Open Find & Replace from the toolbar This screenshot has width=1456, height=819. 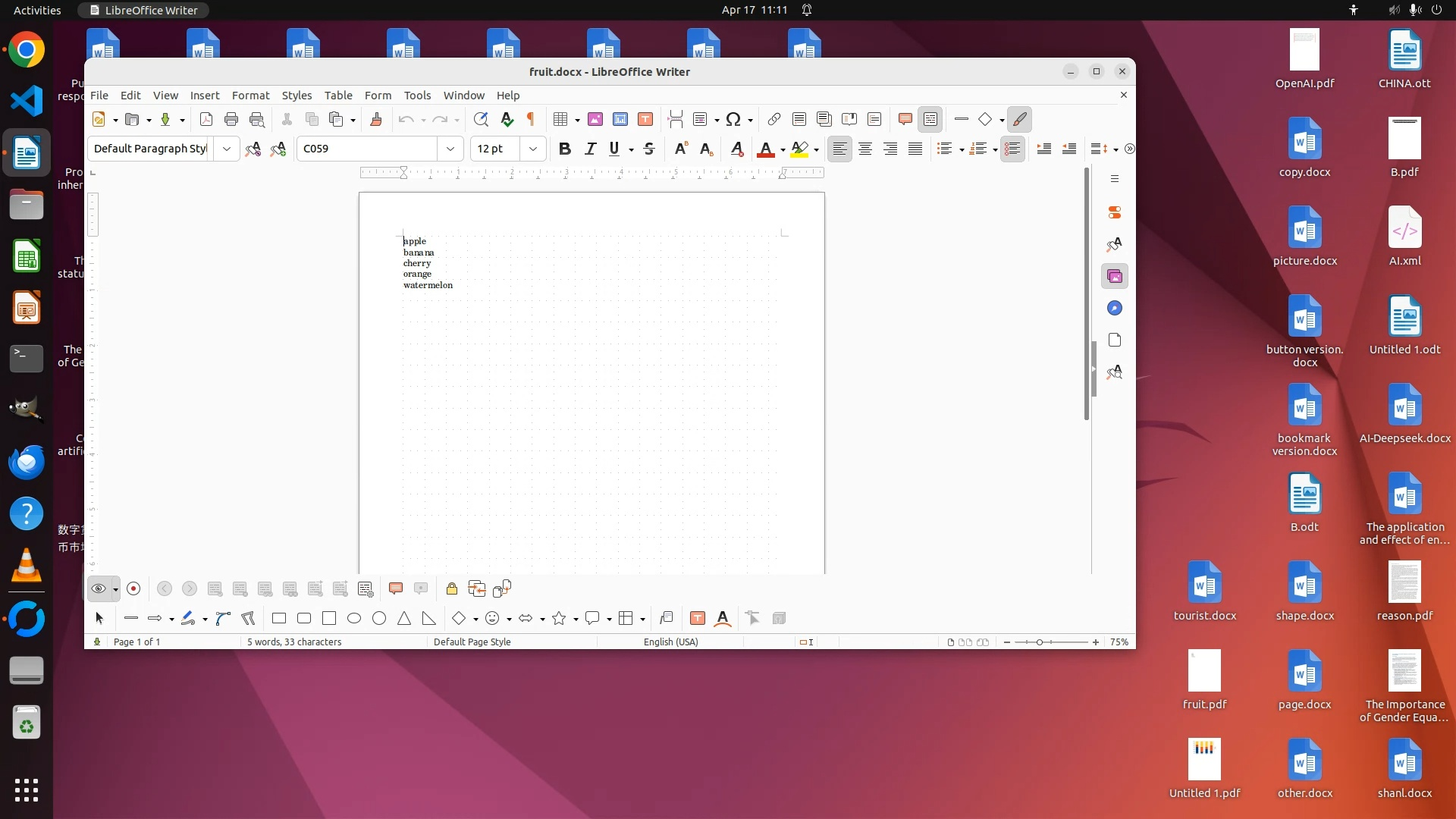(480, 119)
